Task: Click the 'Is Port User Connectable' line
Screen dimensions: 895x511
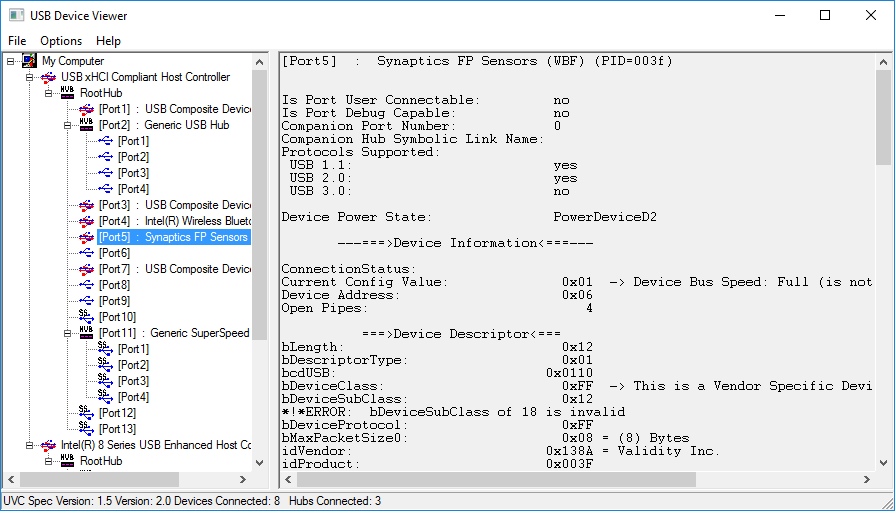Action: [x=426, y=100]
